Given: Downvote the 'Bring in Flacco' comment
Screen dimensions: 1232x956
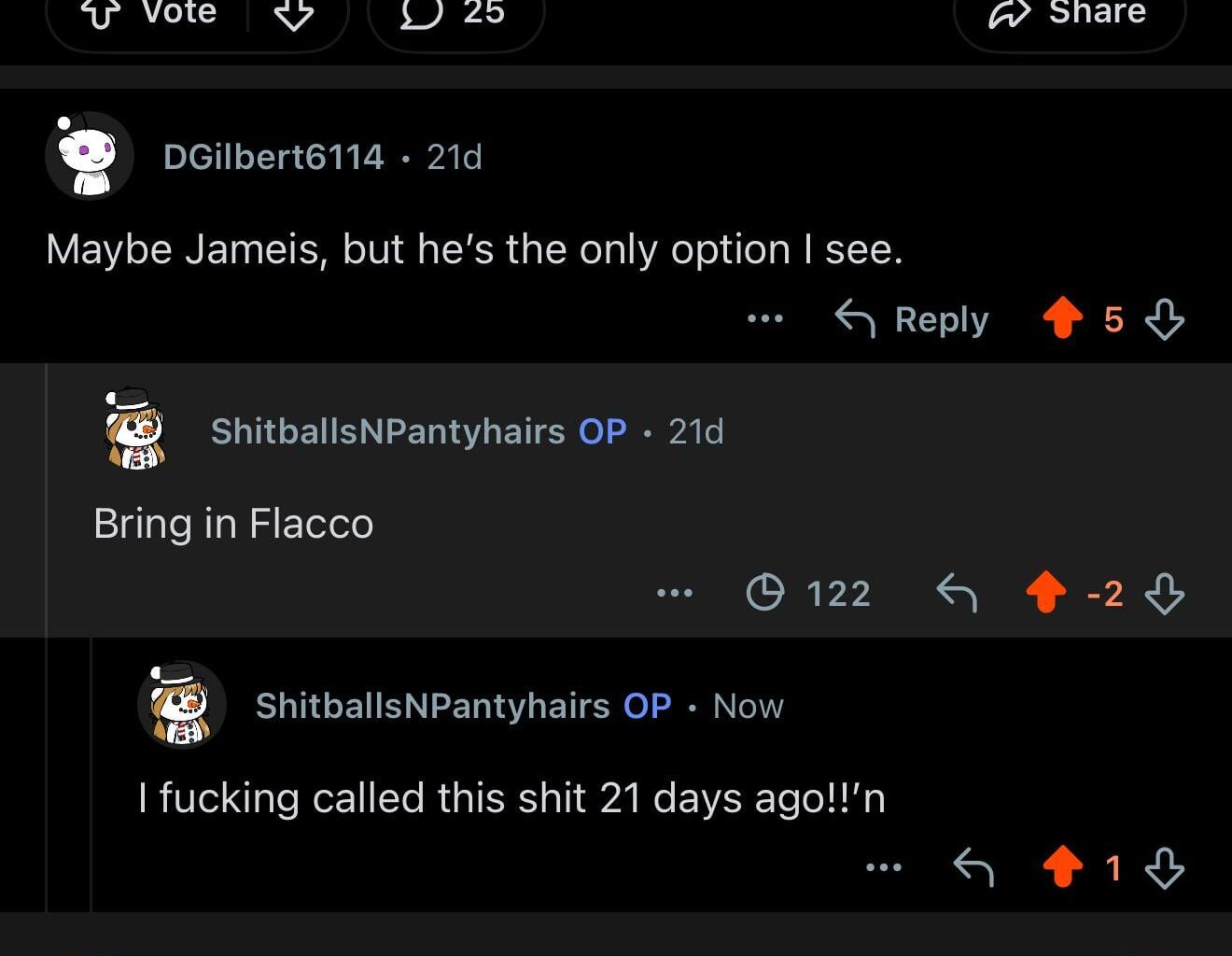Looking at the screenshot, I should [x=1165, y=593].
